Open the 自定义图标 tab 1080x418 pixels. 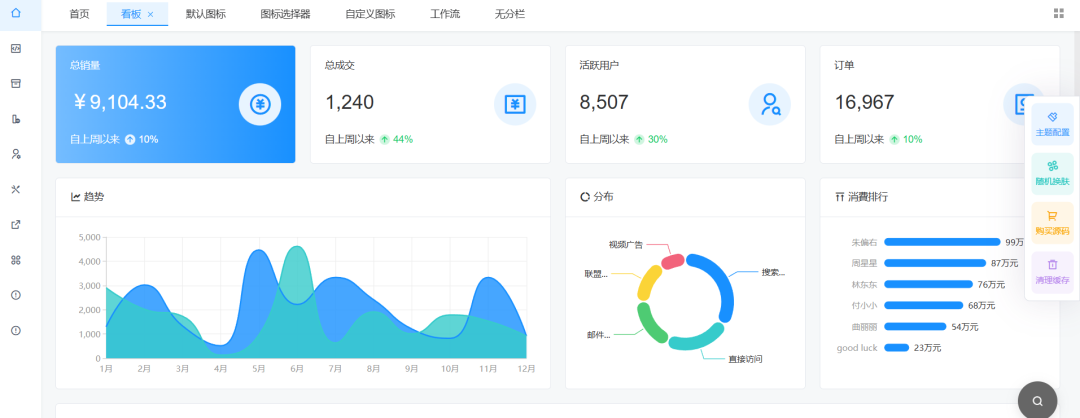[370, 14]
